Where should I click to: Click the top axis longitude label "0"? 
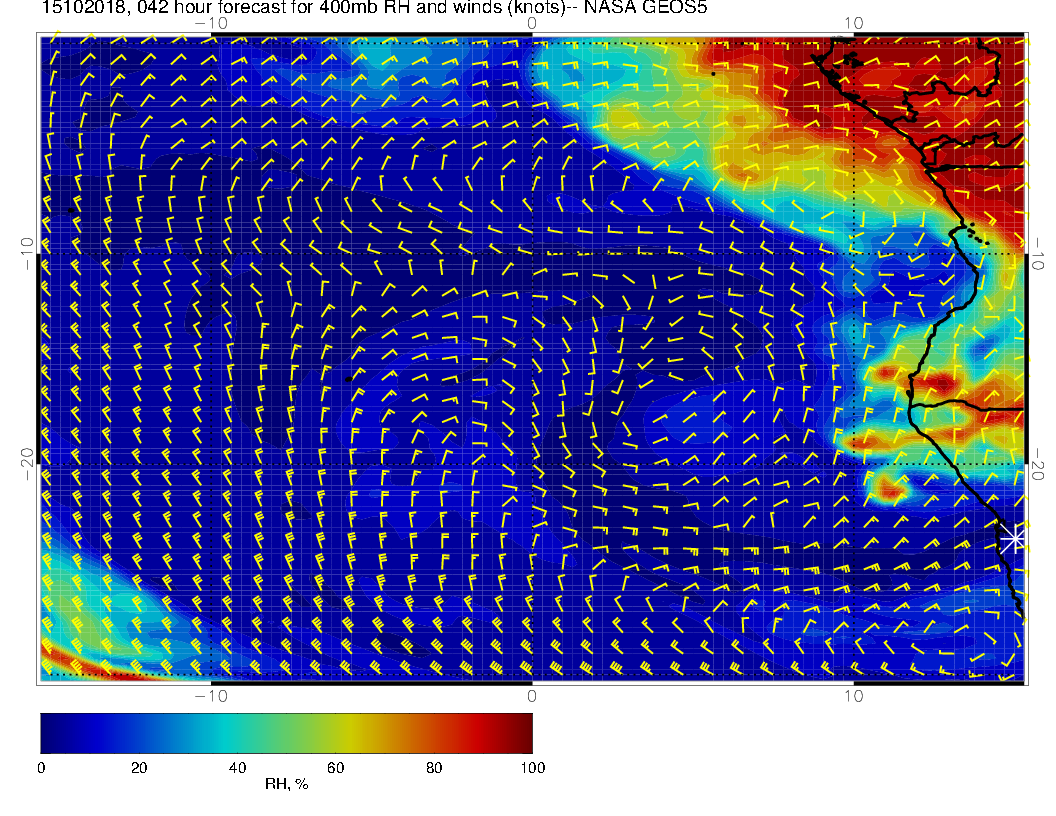(532, 24)
